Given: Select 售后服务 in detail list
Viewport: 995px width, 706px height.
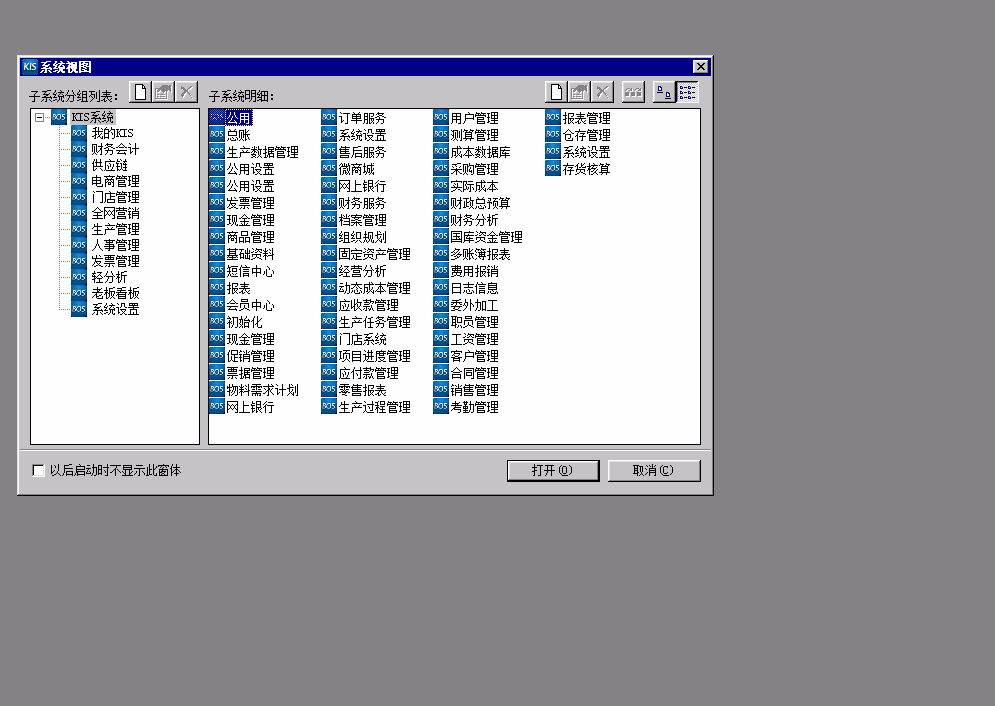Looking at the screenshot, I should [362, 152].
